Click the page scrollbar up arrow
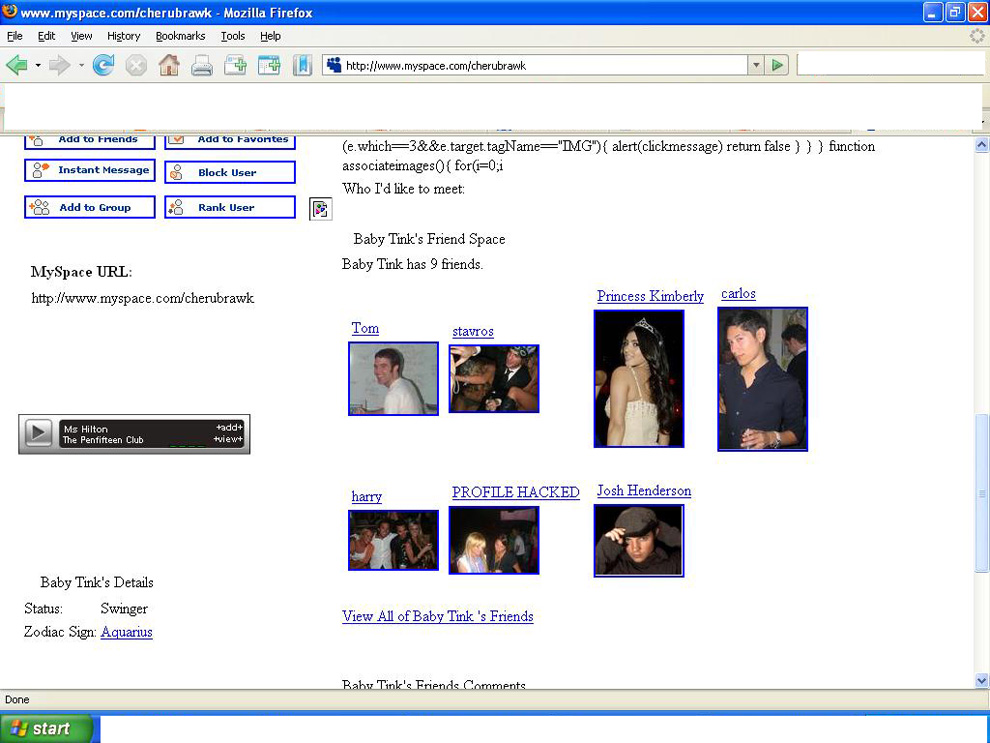This screenshot has height=743, width=990. [x=982, y=145]
